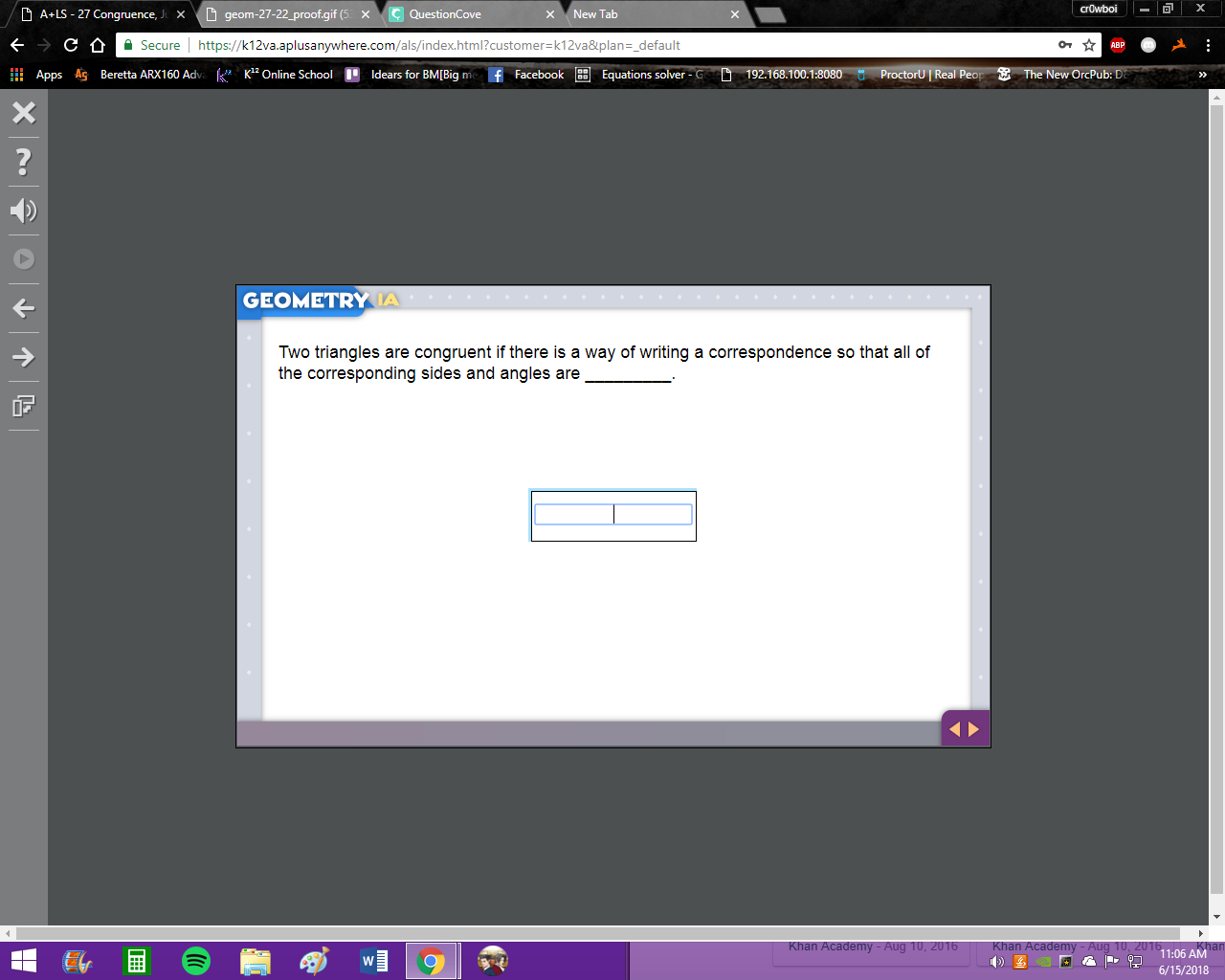The image size is (1225, 980).
Task: Close the lesson with the X icon
Action: (x=24, y=113)
